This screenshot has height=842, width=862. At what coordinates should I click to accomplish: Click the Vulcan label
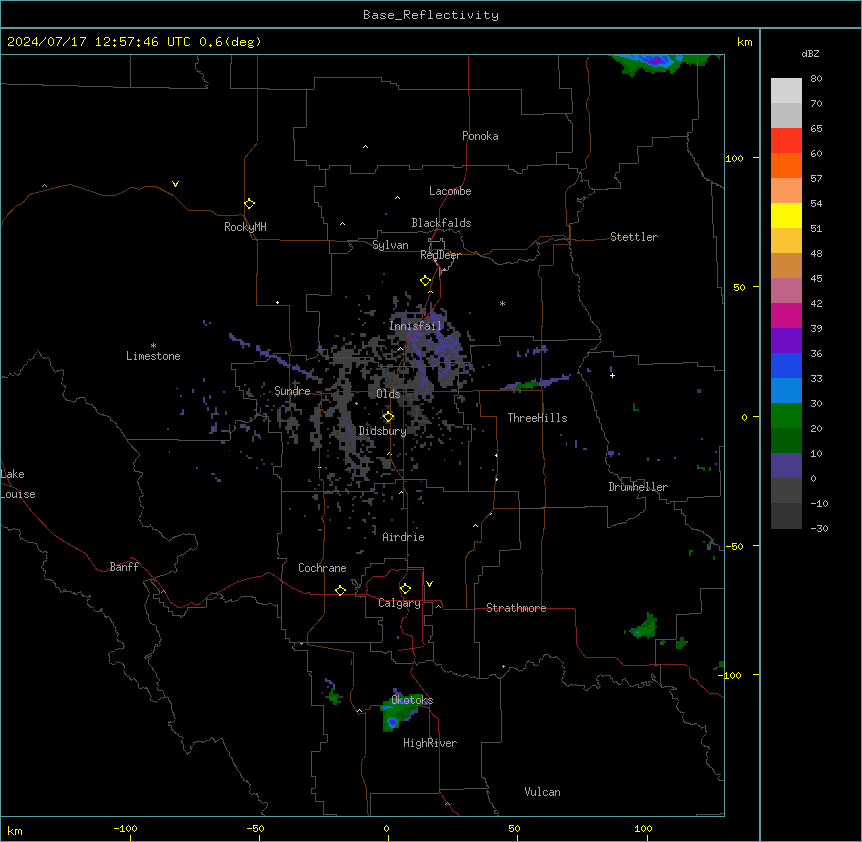pyautogui.click(x=542, y=792)
